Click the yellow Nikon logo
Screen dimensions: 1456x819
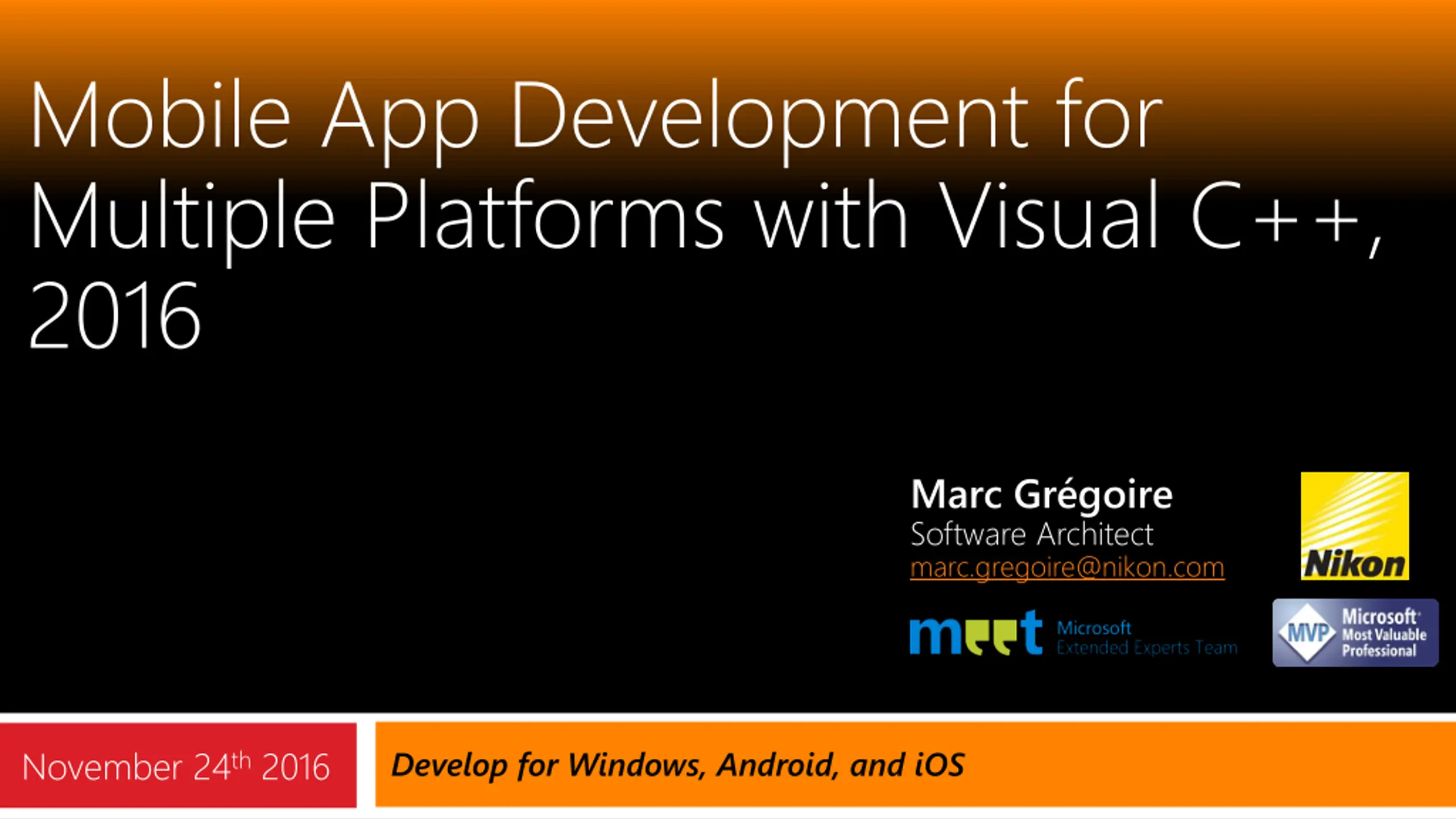[x=1355, y=526]
